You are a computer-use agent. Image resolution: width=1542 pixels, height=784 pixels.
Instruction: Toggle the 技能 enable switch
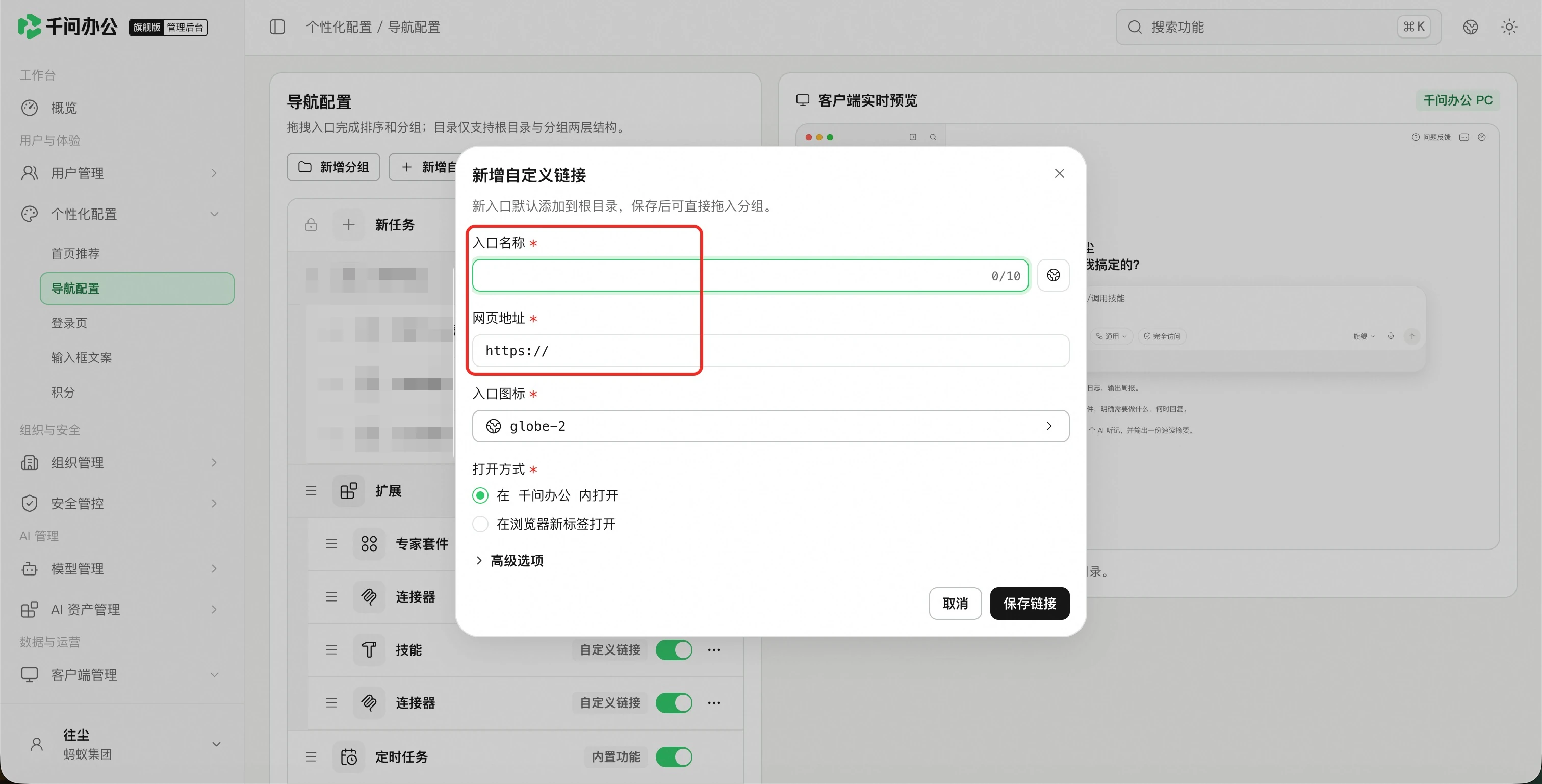[x=674, y=649]
